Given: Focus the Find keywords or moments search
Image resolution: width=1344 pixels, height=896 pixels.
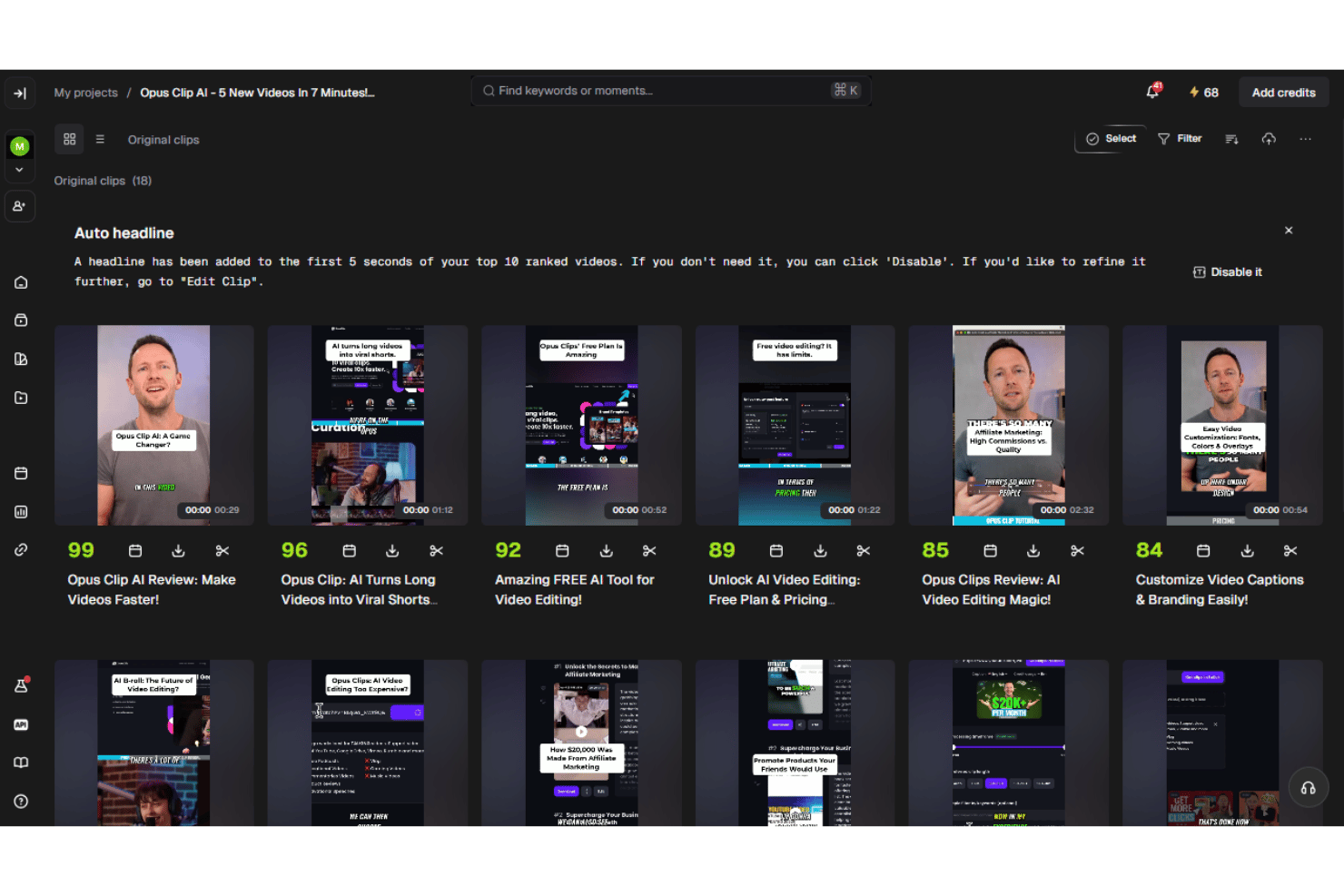Looking at the screenshot, I should click(x=670, y=91).
